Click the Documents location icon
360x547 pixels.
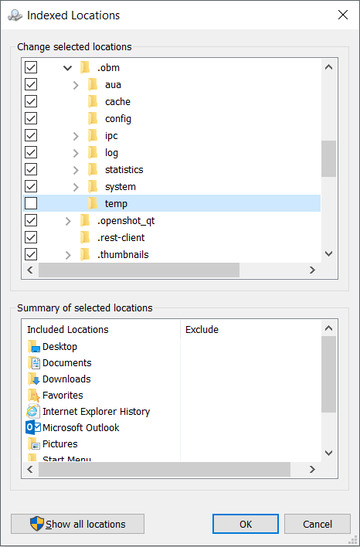coord(34,363)
